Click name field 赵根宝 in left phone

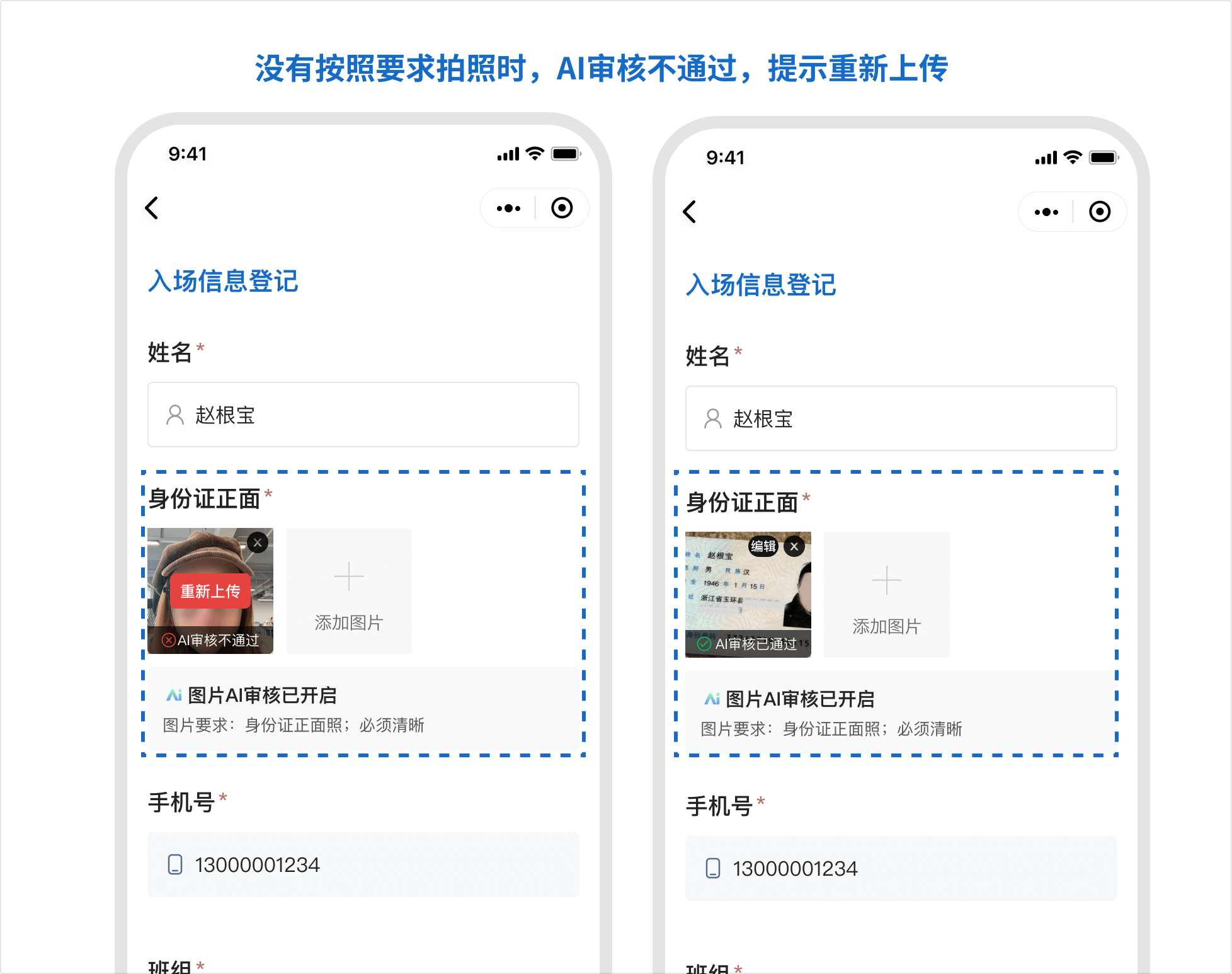click(x=363, y=415)
